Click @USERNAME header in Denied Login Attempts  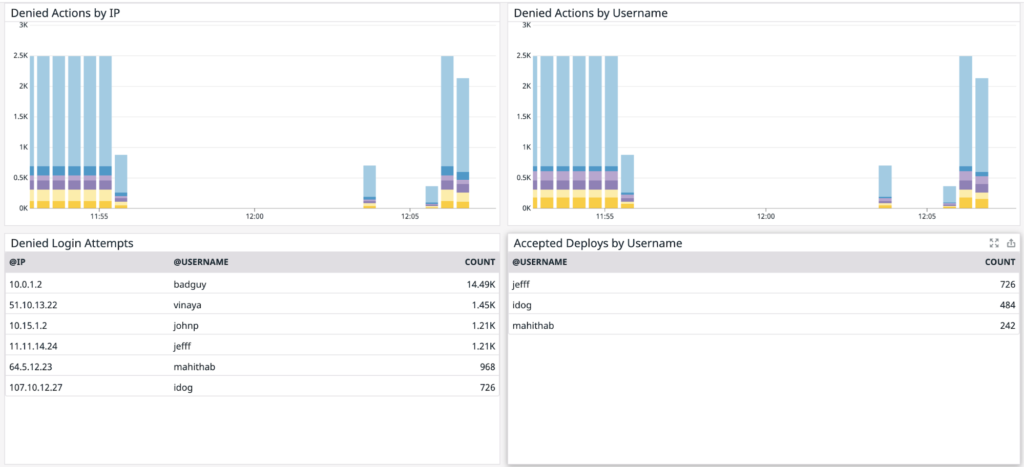click(x=201, y=262)
